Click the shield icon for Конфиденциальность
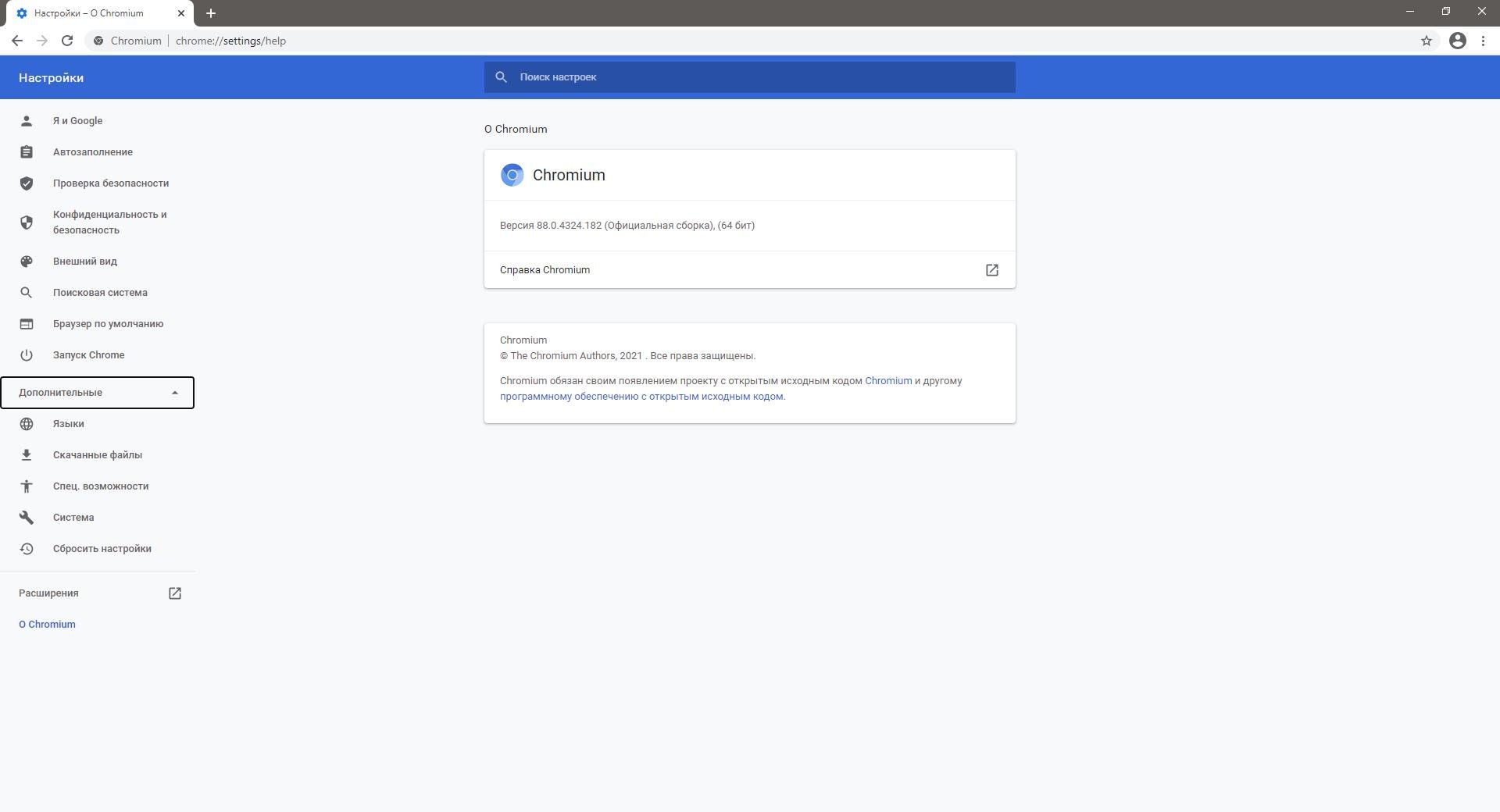1500x812 pixels. [x=27, y=222]
